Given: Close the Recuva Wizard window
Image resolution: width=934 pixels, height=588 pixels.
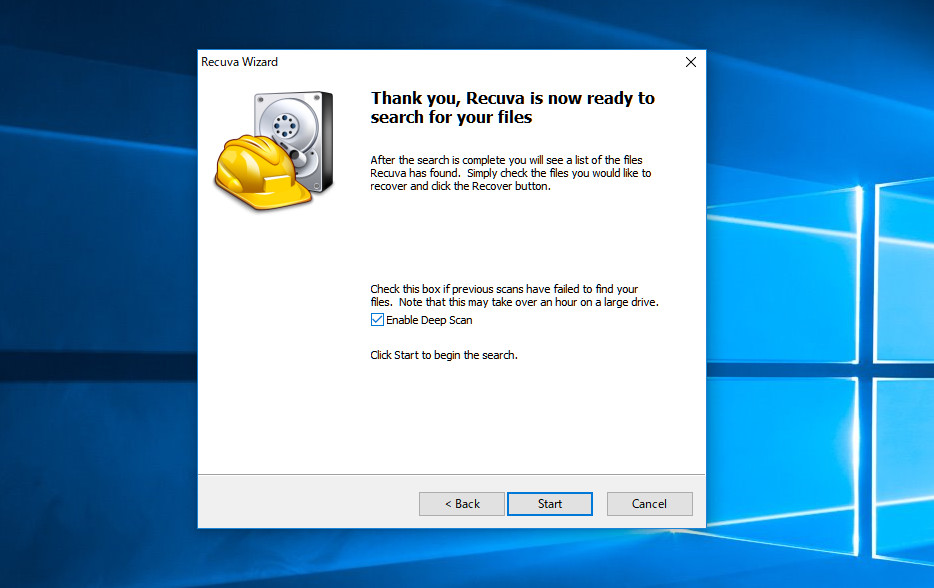Looking at the screenshot, I should [x=691, y=62].
